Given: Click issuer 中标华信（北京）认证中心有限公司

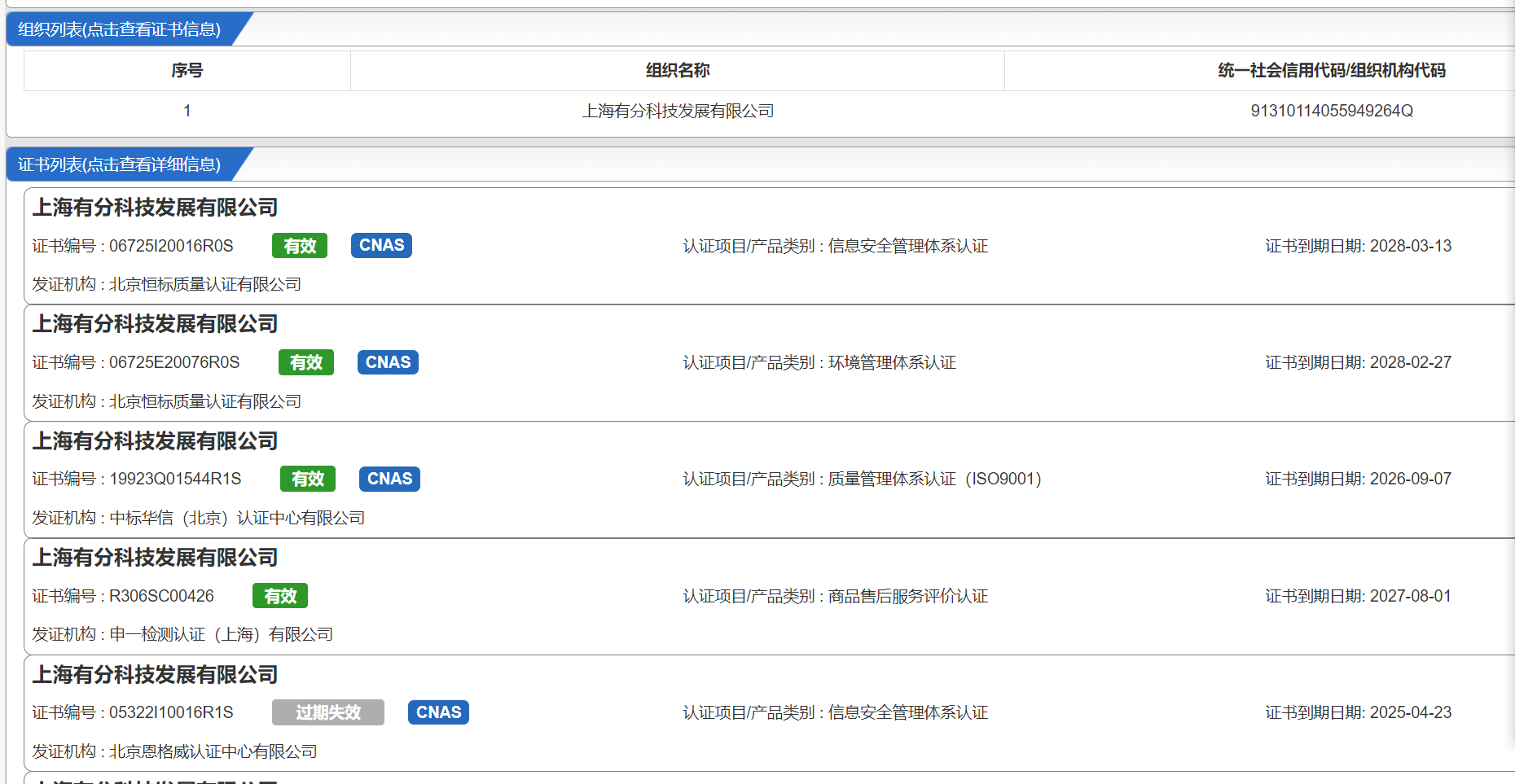Looking at the screenshot, I should click(237, 518).
